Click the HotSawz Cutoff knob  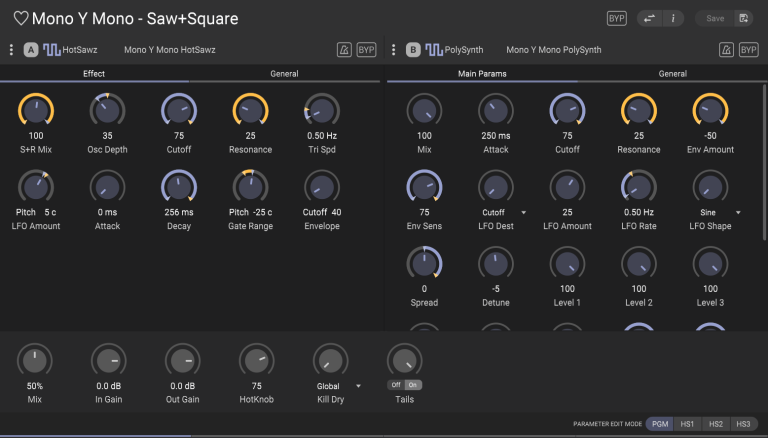(x=179, y=110)
